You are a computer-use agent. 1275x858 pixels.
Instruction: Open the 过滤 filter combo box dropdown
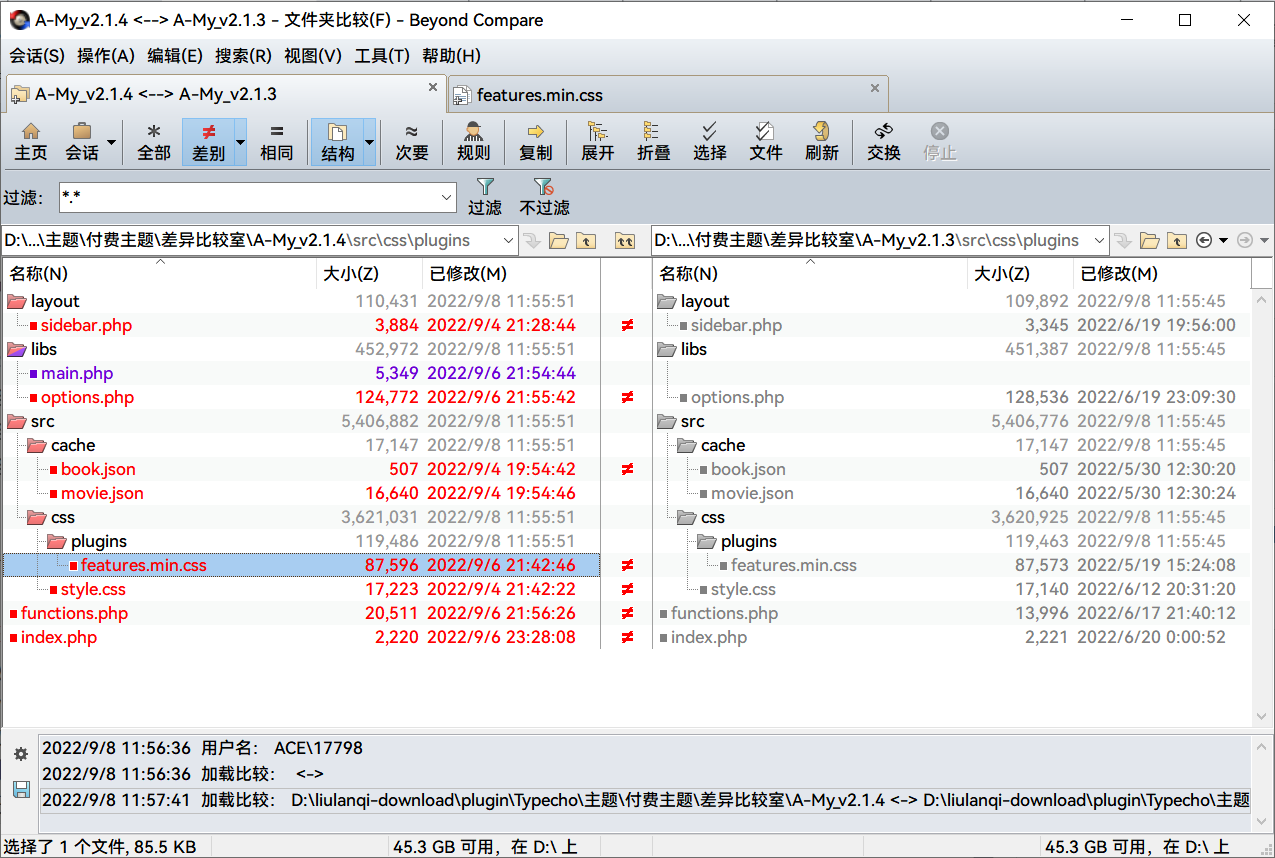coord(447,198)
